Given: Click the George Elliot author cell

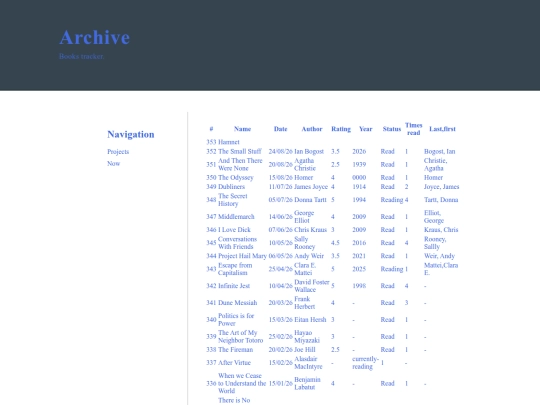Looking at the screenshot, I should pos(304,217).
